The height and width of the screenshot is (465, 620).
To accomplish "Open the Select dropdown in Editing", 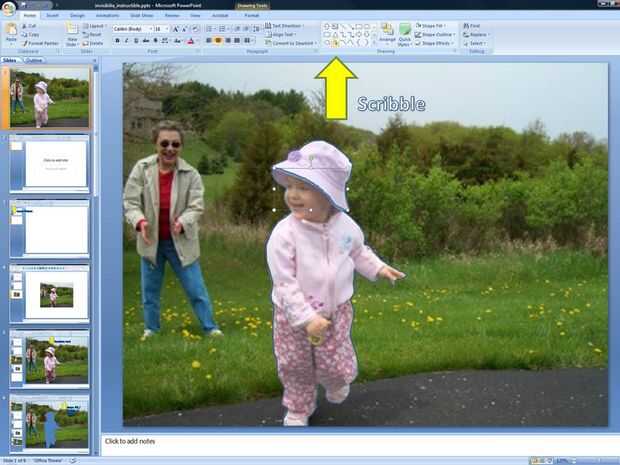I will 474,43.
